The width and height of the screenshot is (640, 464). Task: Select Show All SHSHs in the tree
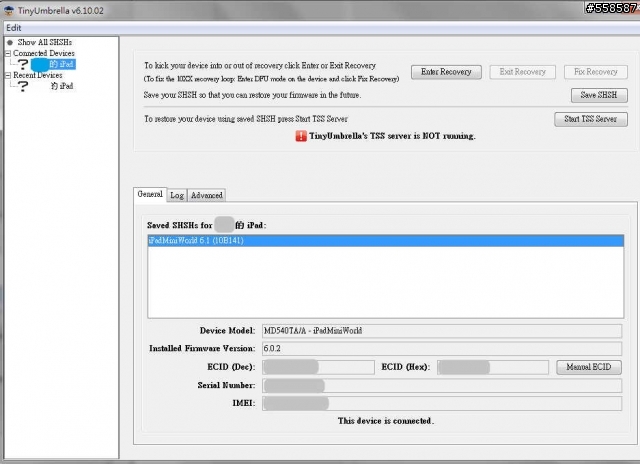(44, 42)
